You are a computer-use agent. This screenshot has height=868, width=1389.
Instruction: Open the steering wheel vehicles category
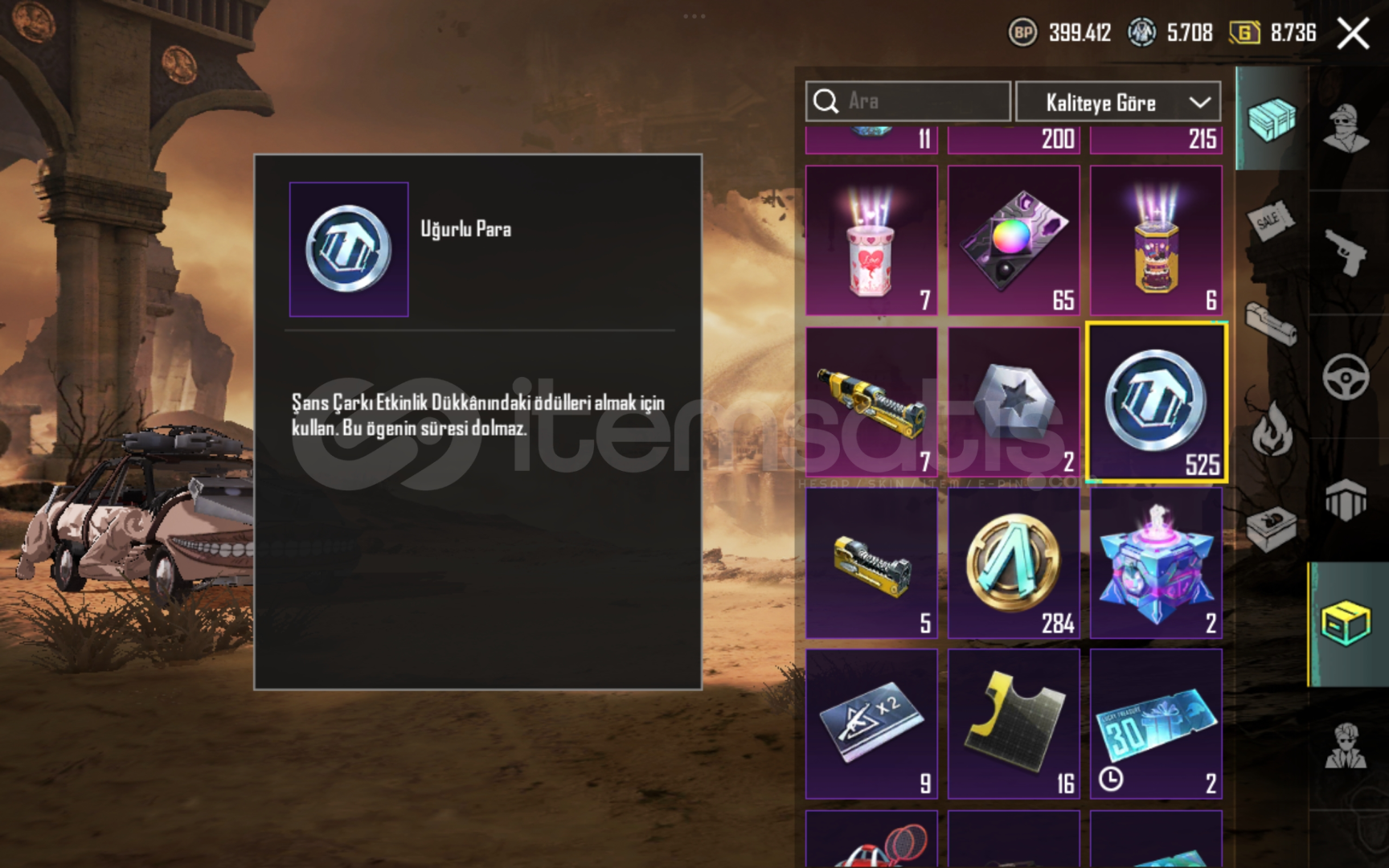tap(1346, 376)
